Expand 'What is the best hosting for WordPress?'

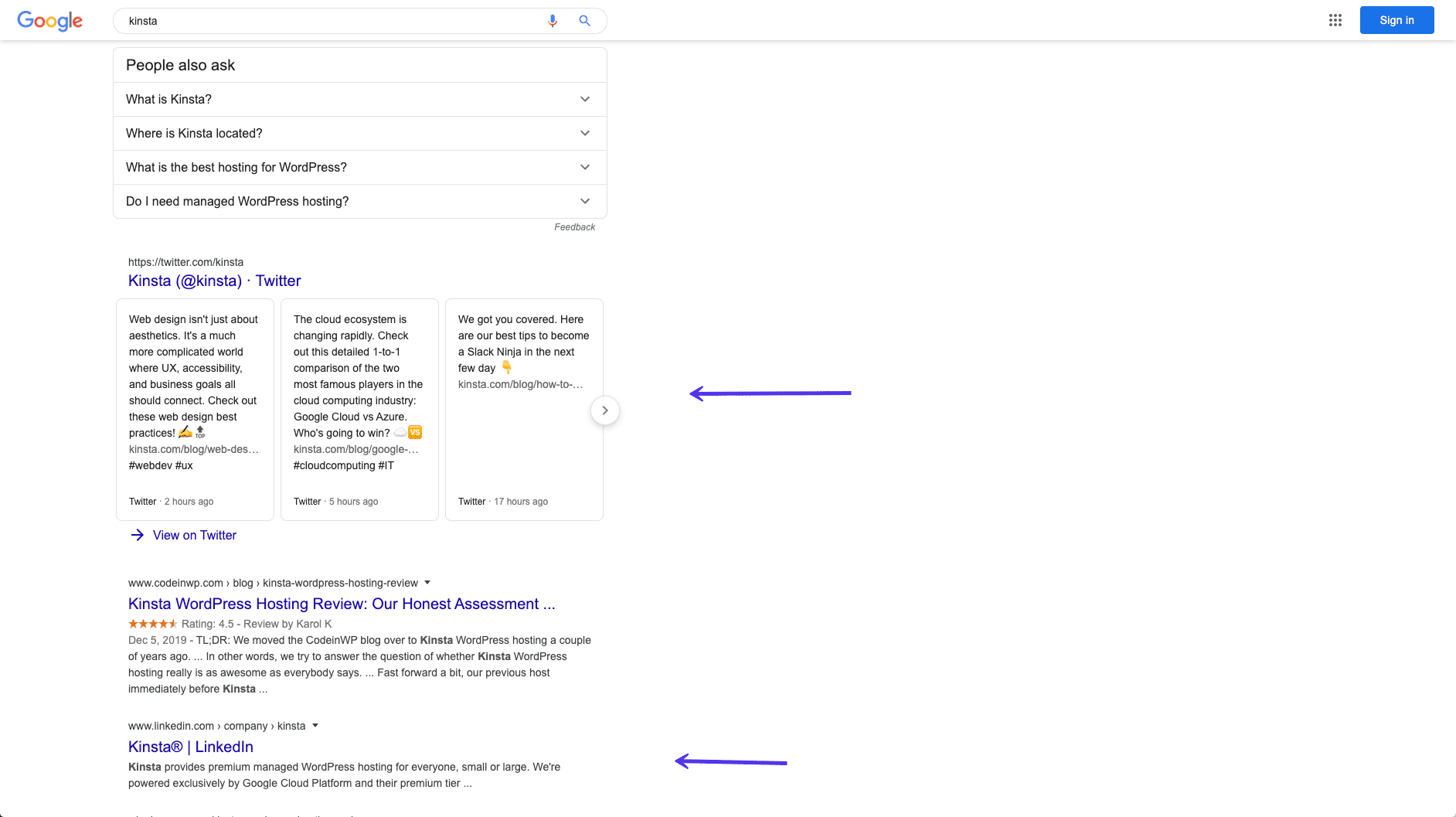(360, 167)
